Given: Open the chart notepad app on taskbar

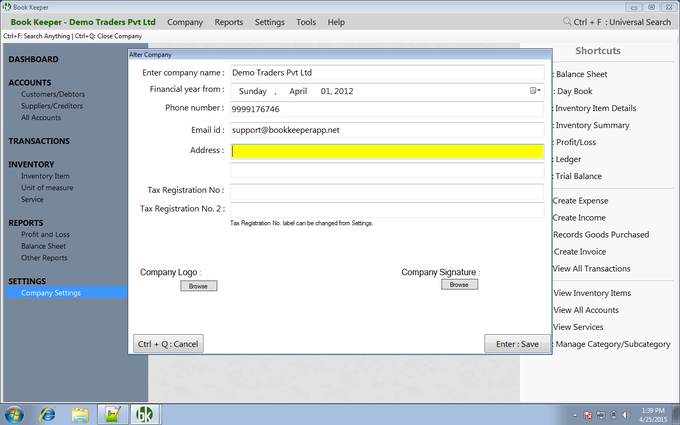Looking at the screenshot, I should coord(113,415).
